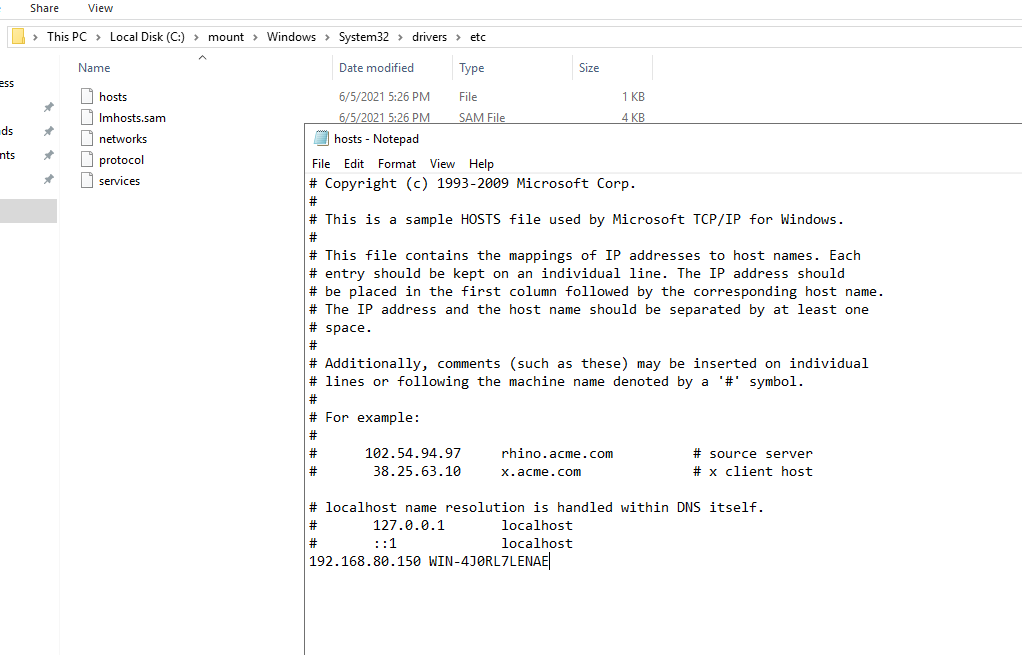Open the Edit menu in Notepad
Screen dimensions: 1022x655
click(354, 163)
